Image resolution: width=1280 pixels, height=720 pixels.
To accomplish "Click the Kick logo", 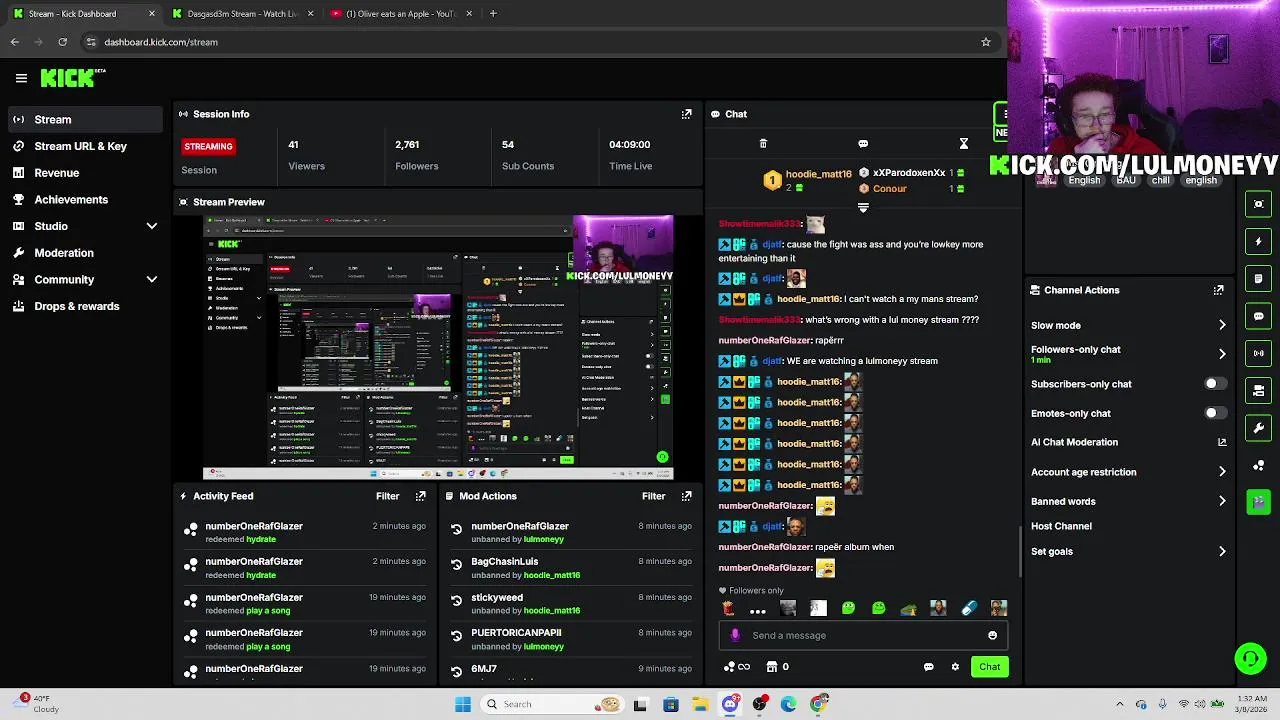I will [73, 77].
